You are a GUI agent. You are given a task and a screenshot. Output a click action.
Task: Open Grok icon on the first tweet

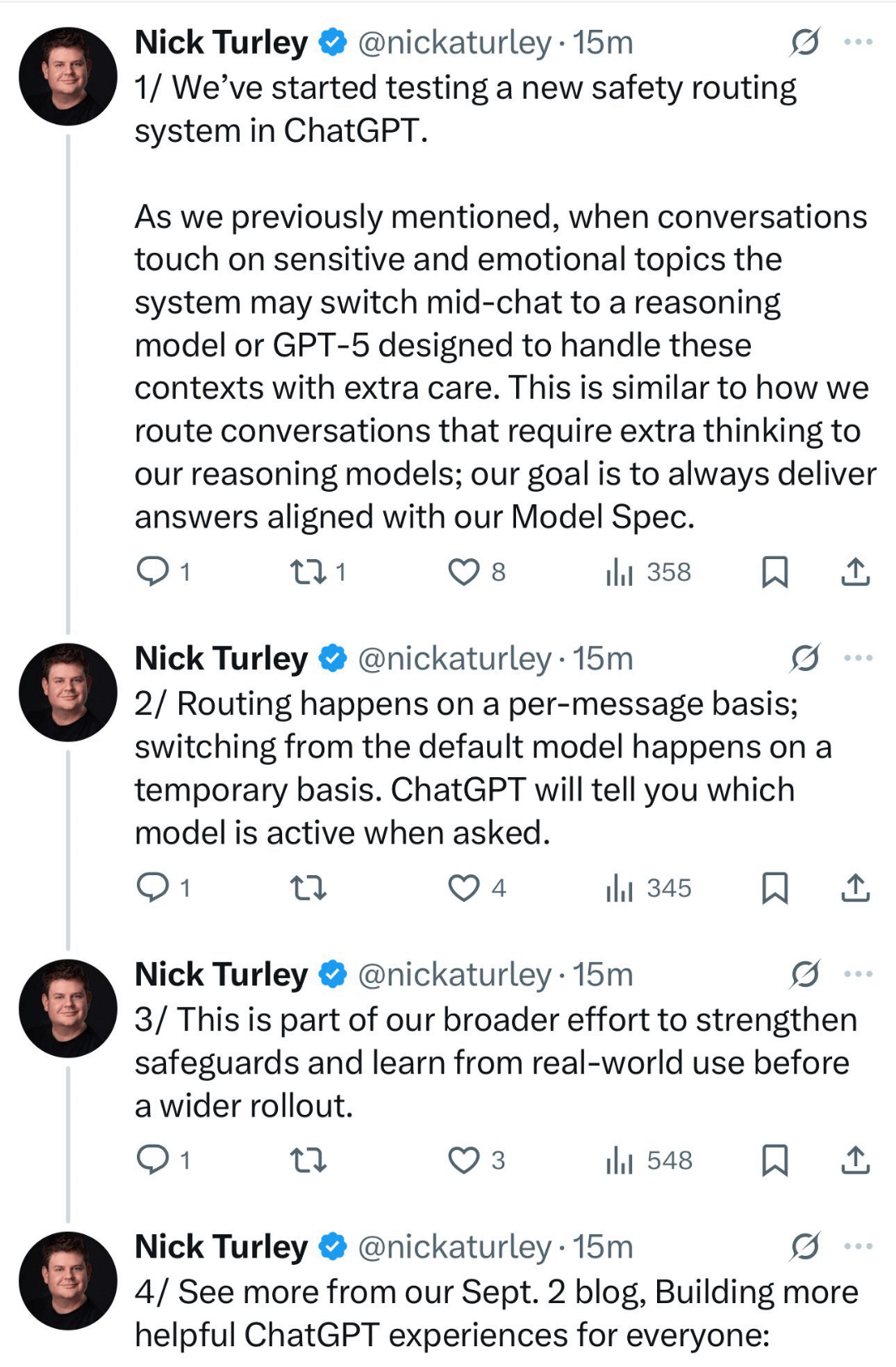[805, 41]
